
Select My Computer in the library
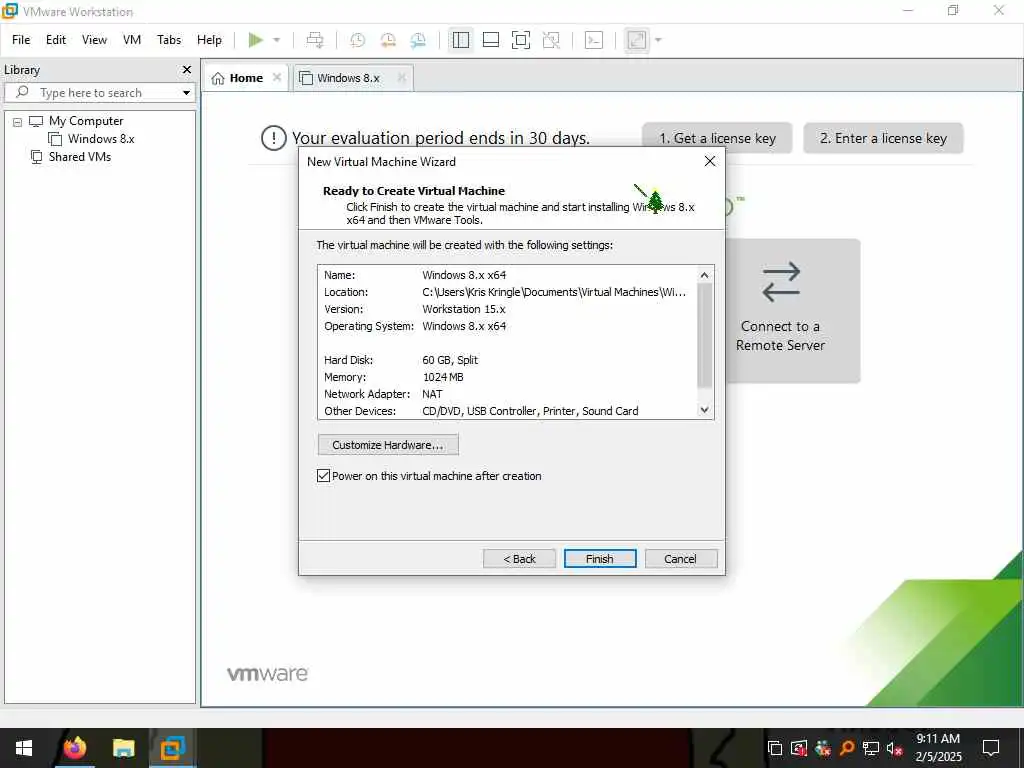tap(86, 121)
